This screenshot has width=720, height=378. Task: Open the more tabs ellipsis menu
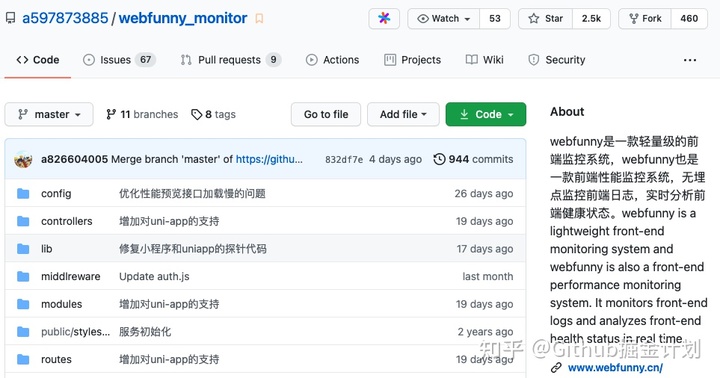click(x=690, y=60)
